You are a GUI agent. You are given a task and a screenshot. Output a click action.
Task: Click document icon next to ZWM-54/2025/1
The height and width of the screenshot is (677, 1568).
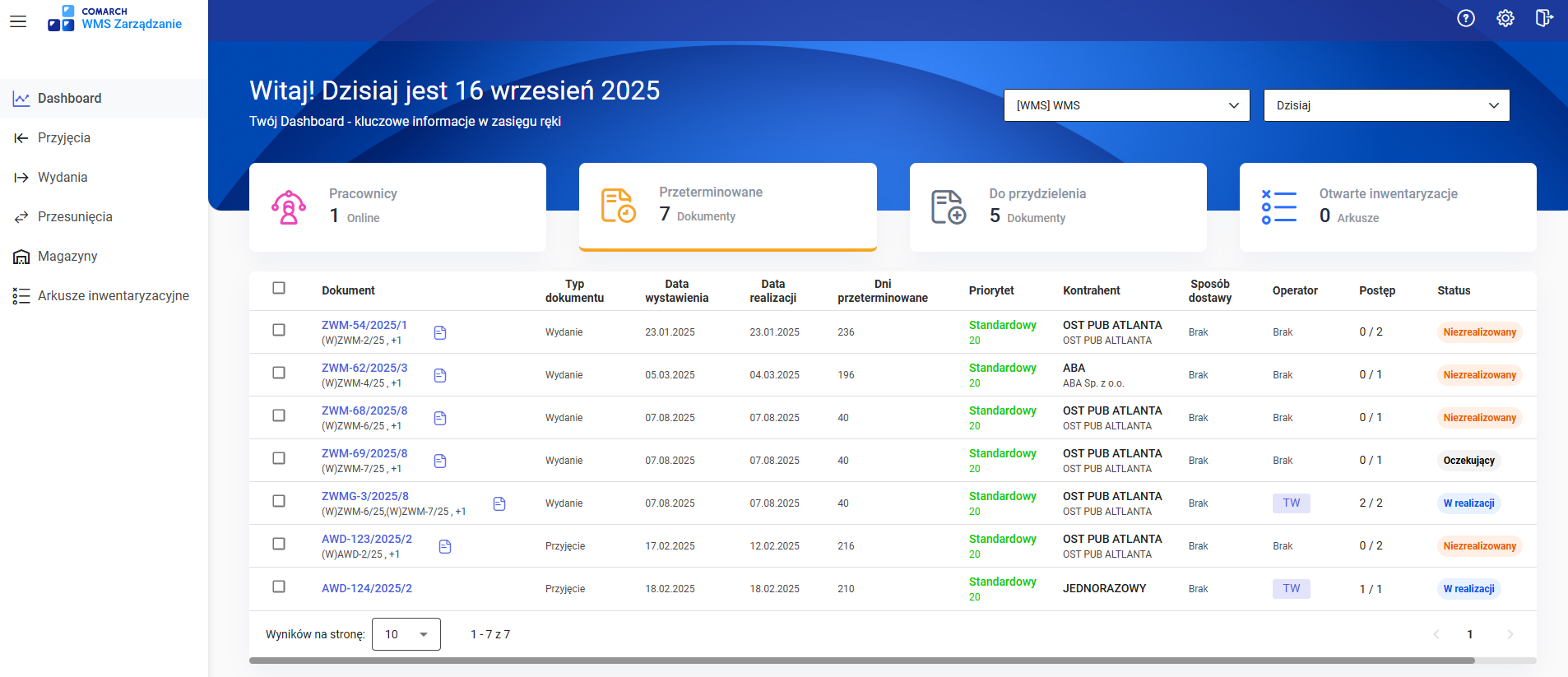coord(440,332)
